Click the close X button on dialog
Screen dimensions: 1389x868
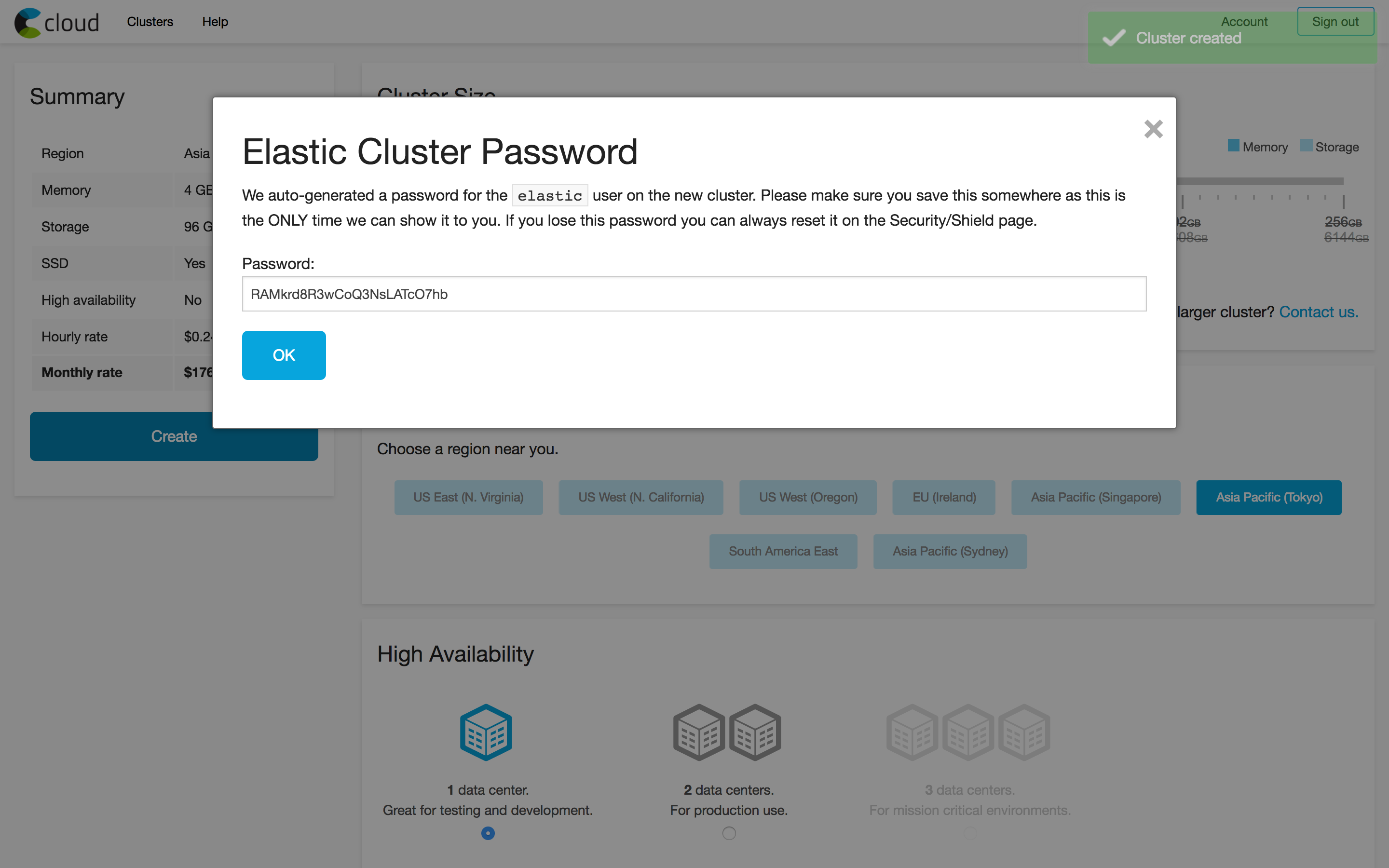point(1152,128)
